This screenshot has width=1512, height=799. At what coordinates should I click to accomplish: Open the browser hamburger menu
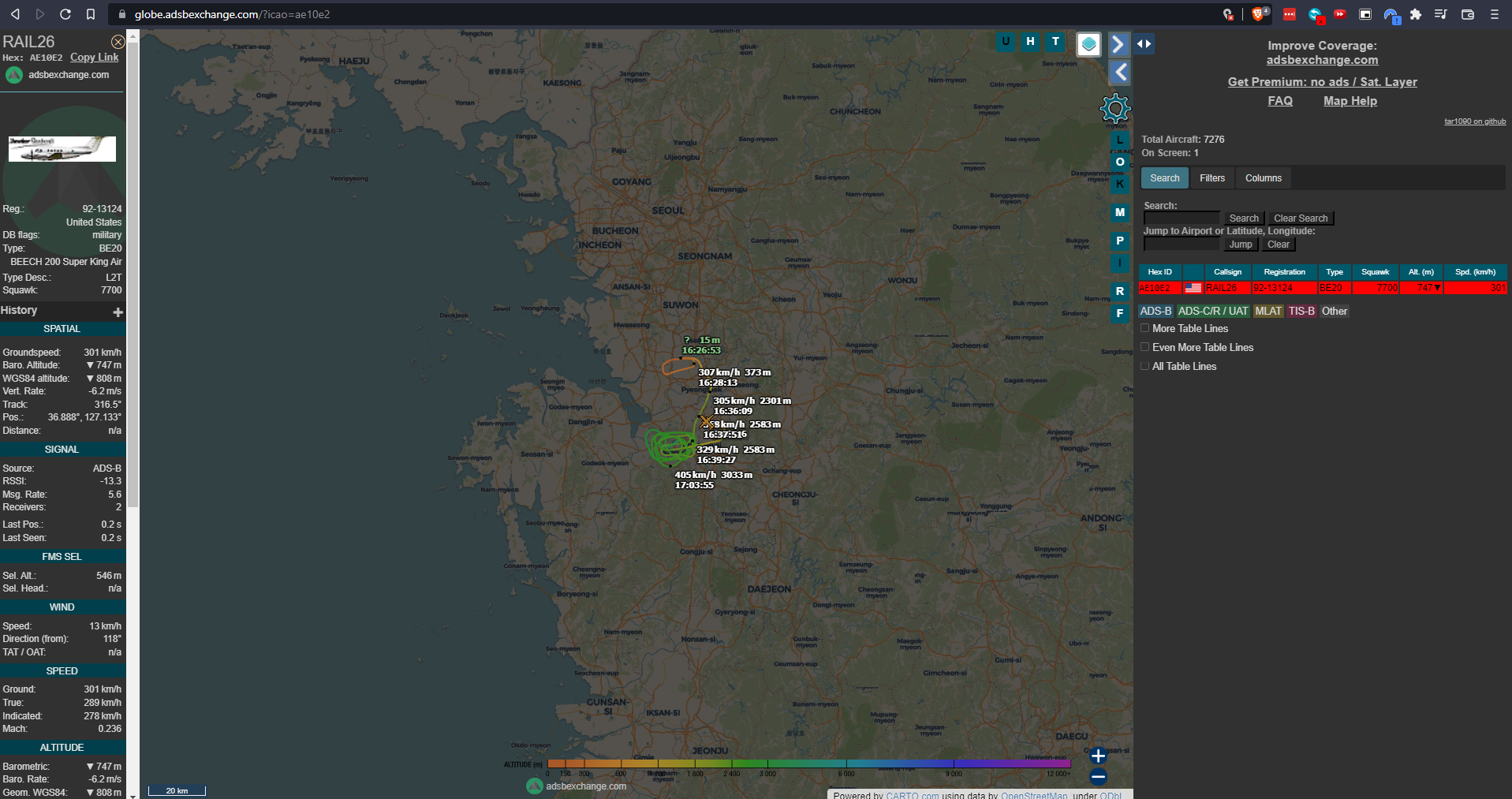coord(1494,14)
